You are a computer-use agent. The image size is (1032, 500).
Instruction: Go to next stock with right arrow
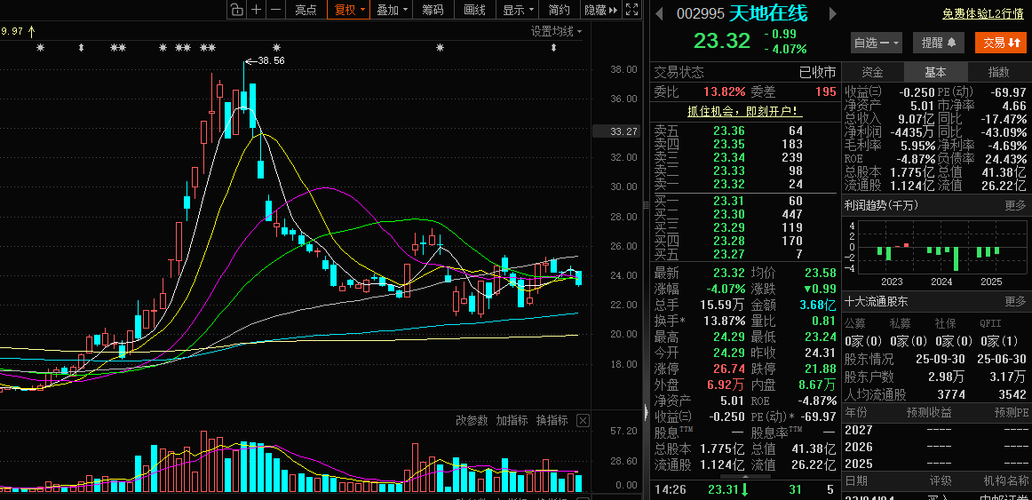[x=833, y=13]
